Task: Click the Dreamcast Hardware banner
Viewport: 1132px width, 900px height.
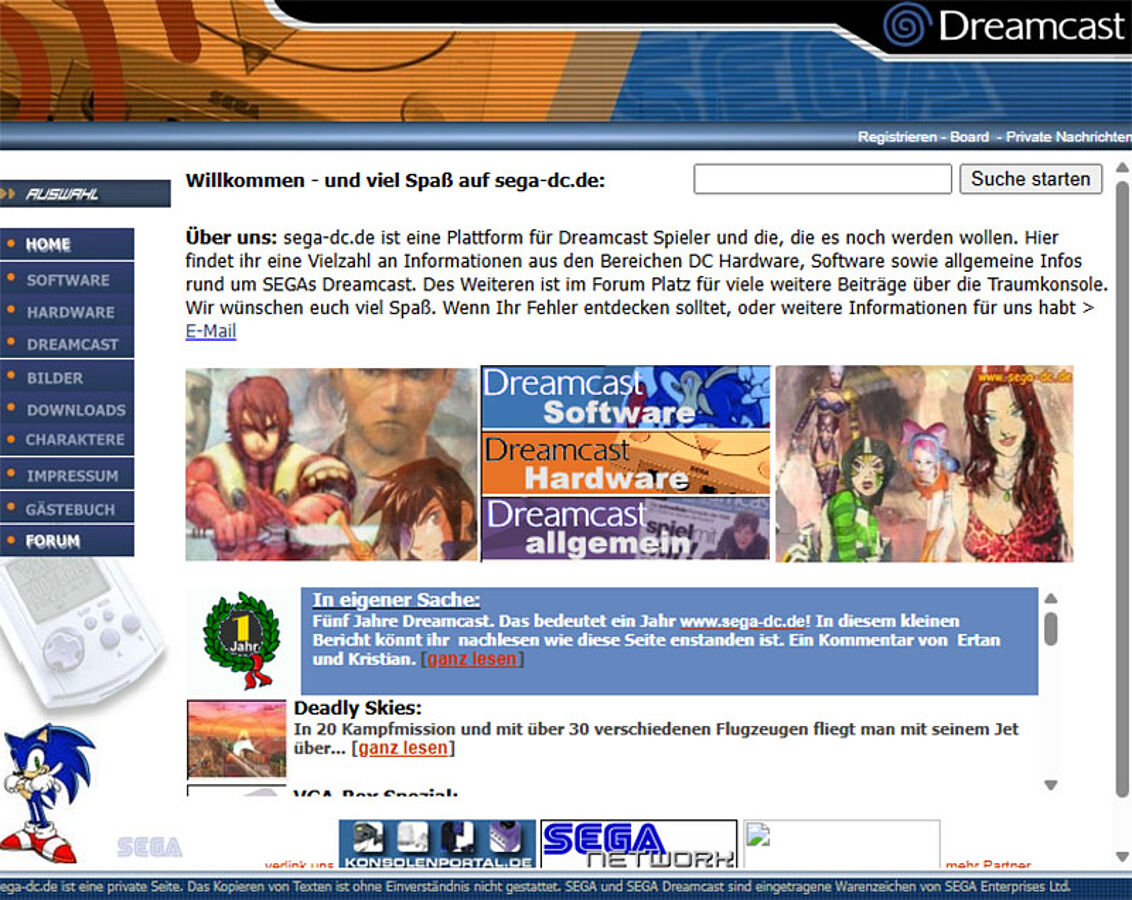Action: pos(625,463)
